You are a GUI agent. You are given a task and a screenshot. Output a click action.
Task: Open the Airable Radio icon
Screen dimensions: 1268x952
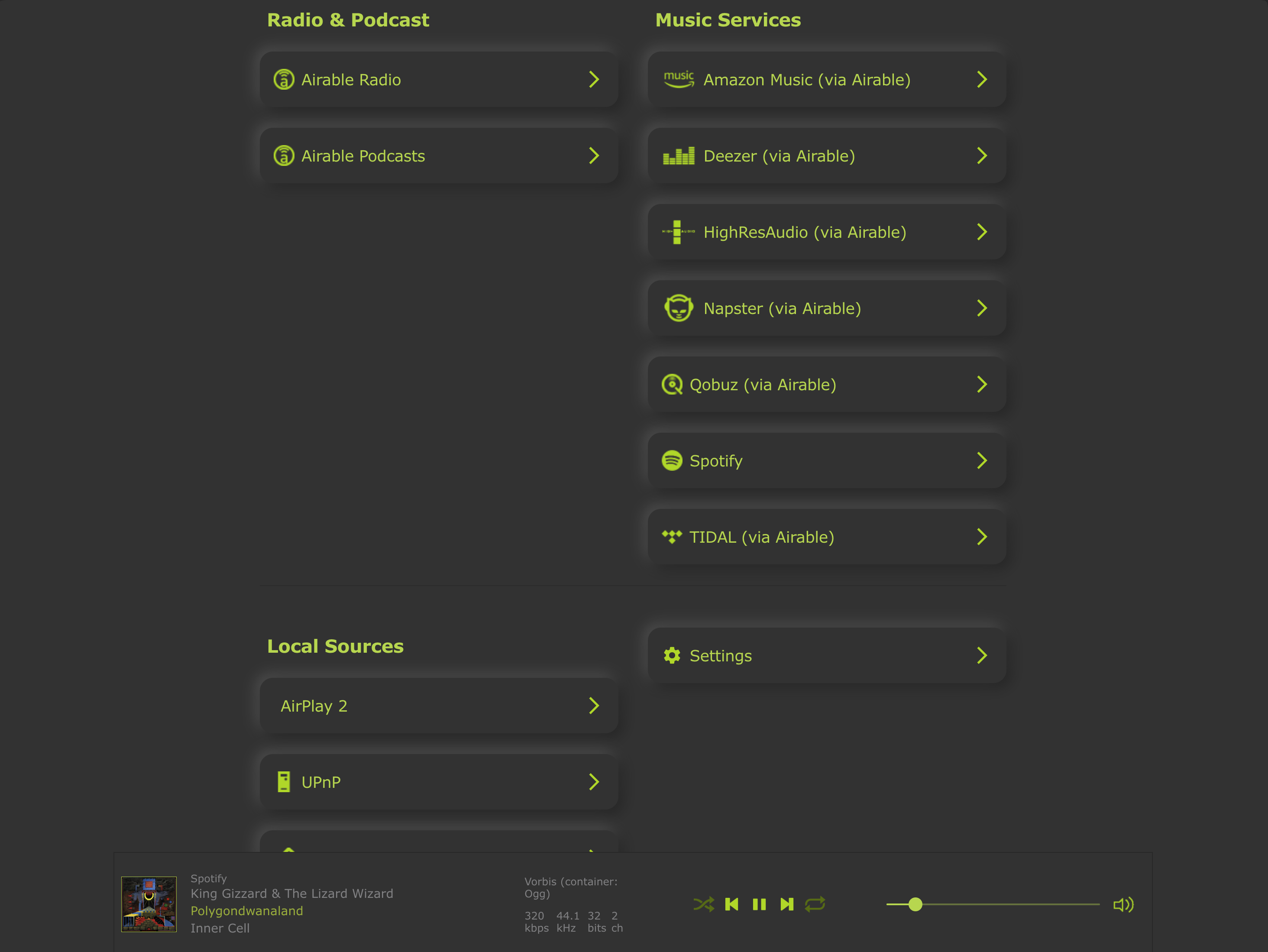[x=285, y=79]
